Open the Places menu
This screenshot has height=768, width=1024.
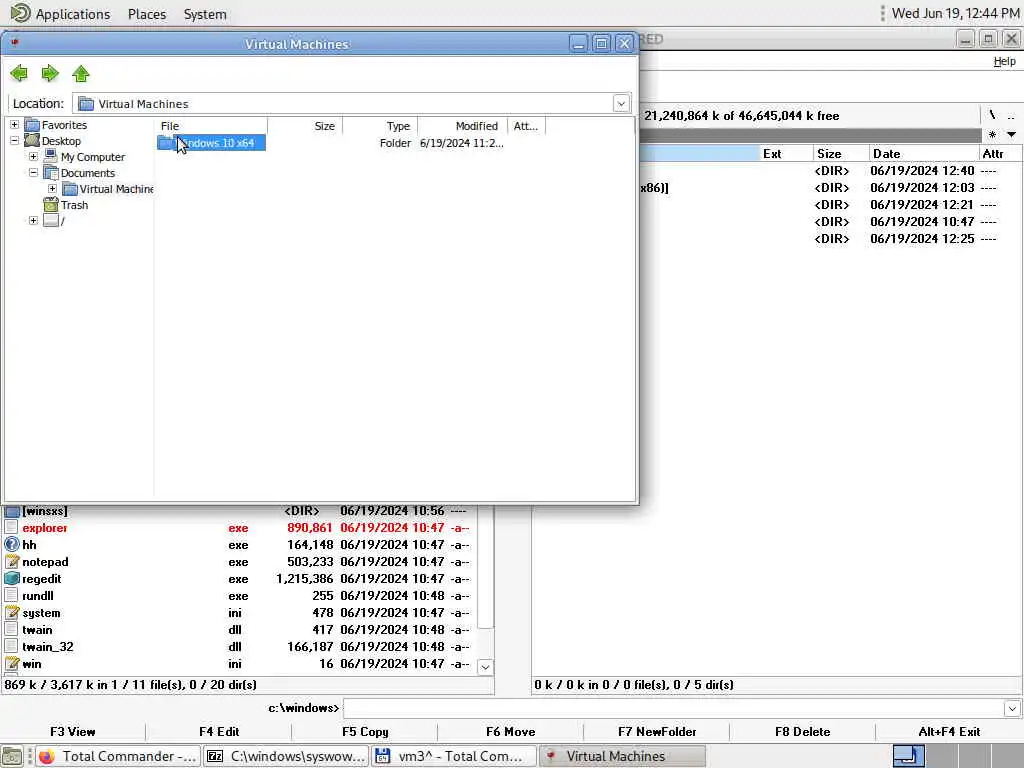147,14
